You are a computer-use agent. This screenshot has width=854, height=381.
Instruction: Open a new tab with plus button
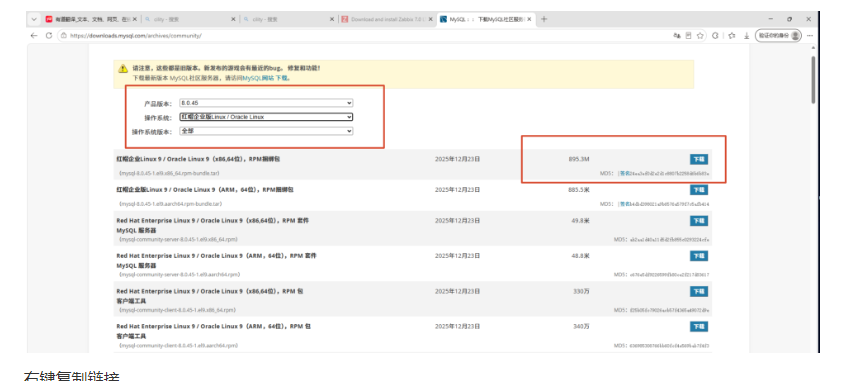click(544, 19)
